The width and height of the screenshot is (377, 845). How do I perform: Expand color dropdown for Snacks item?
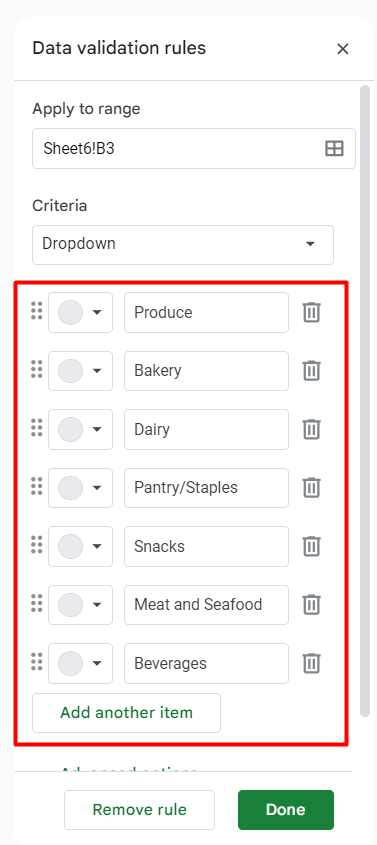pos(97,546)
